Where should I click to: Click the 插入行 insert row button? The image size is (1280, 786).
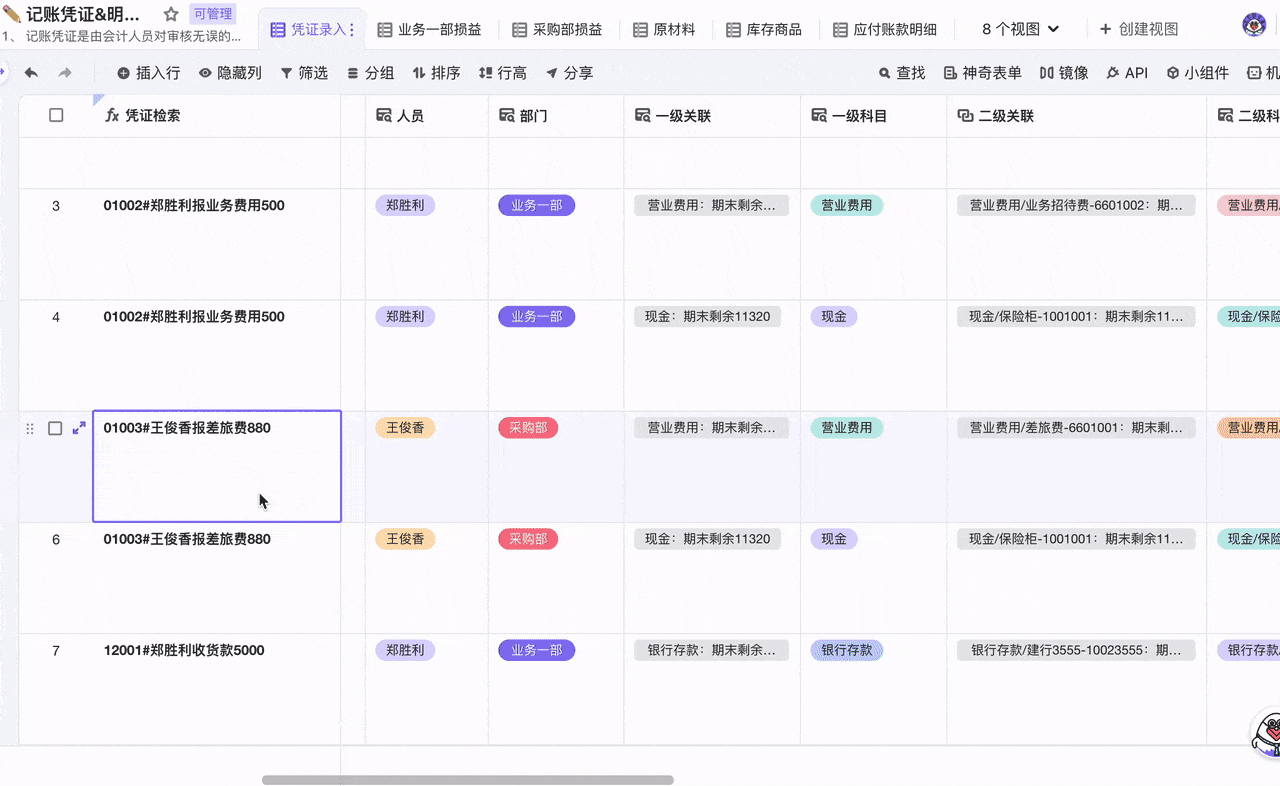point(148,73)
